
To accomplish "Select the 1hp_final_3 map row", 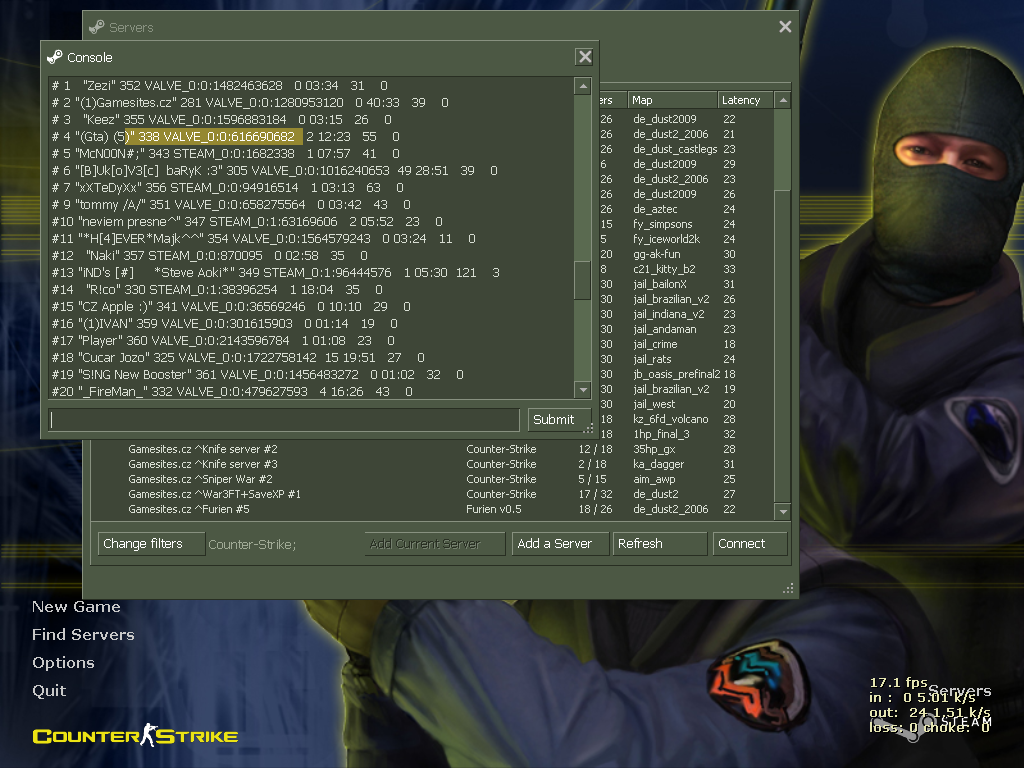I will [x=687, y=434].
